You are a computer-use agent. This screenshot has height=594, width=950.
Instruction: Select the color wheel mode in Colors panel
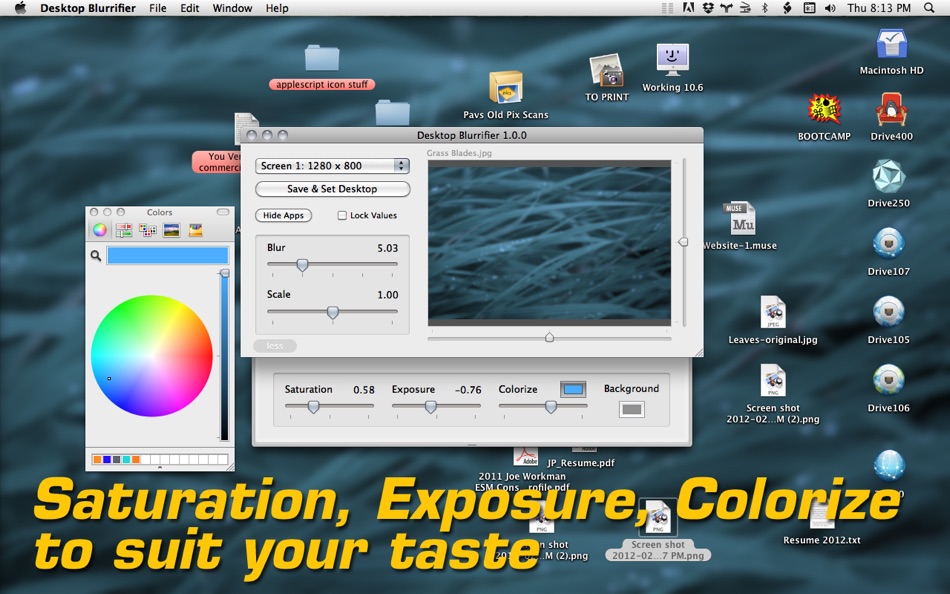click(x=100, y=230)
